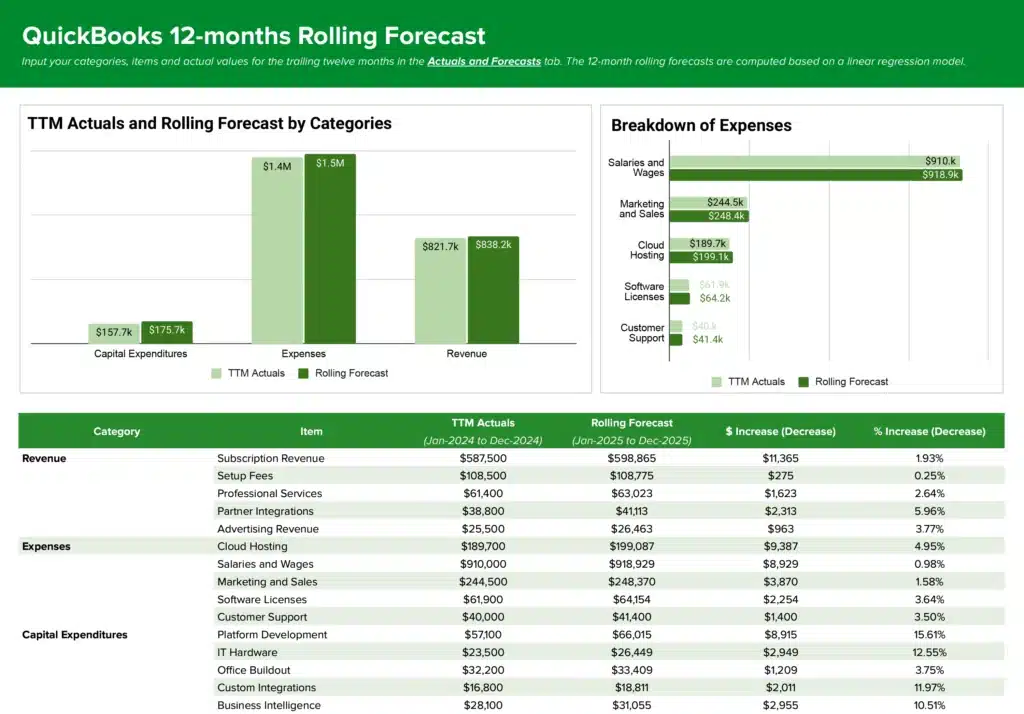
Task: Click the $910,000 actuals value
Action: 483,564
